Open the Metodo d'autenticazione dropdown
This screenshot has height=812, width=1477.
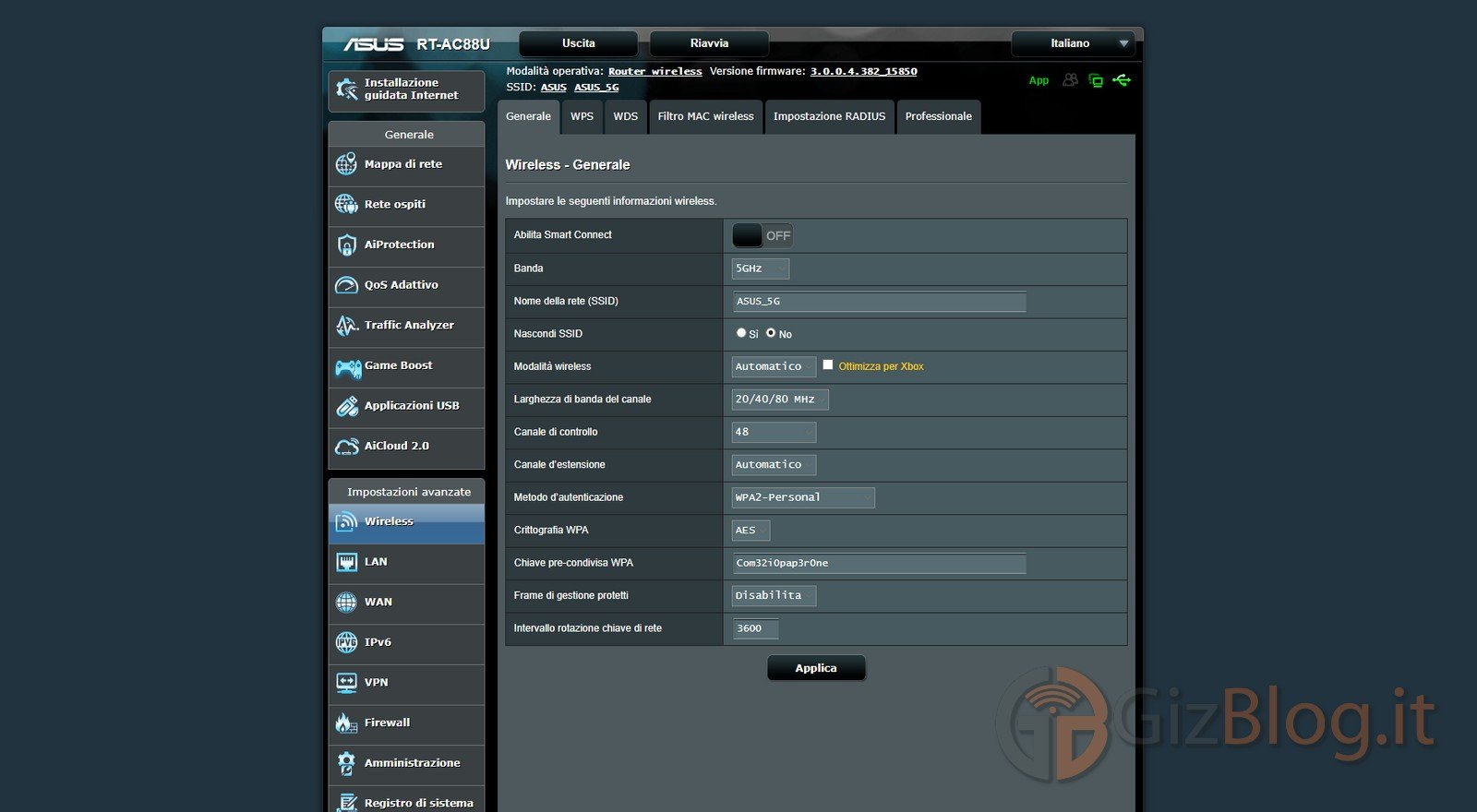(x=803, y=497)
